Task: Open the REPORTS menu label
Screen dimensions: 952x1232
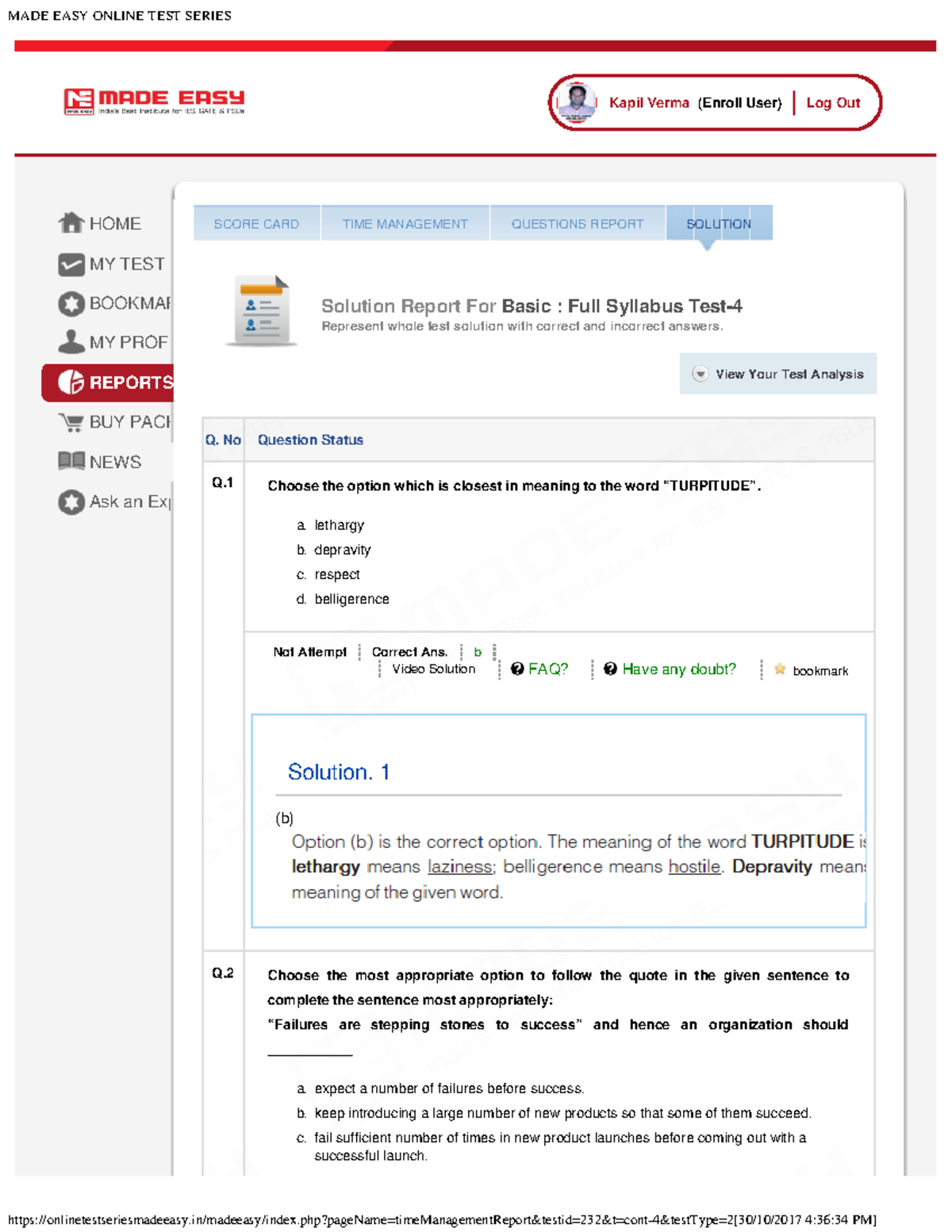Action: pyautogui.click(x=131, y=382)
